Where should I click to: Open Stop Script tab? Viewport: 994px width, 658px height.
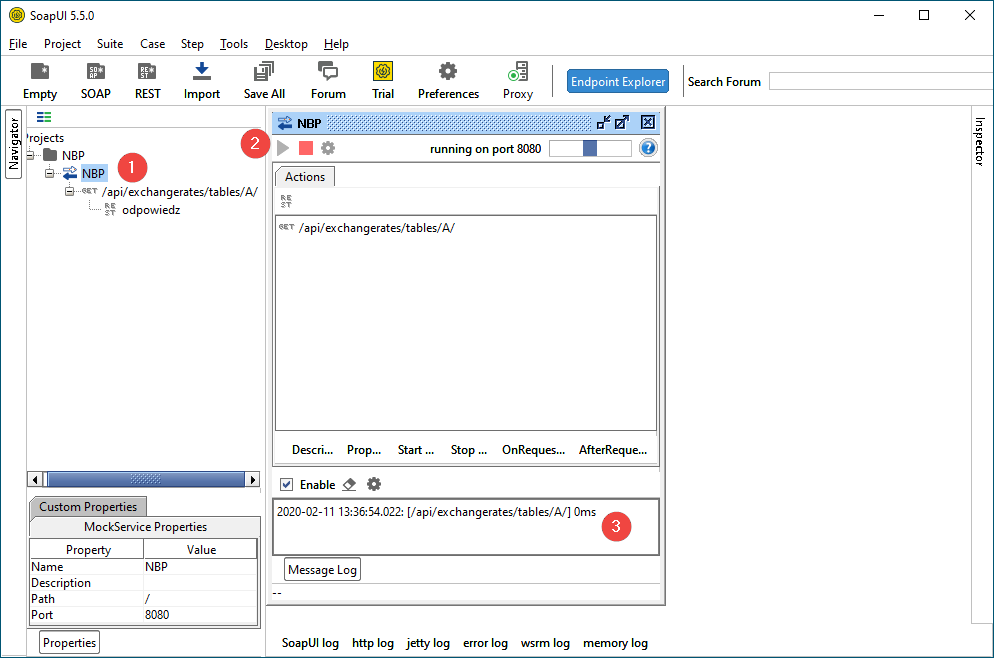pyautogui.click(x=468, y=449)
